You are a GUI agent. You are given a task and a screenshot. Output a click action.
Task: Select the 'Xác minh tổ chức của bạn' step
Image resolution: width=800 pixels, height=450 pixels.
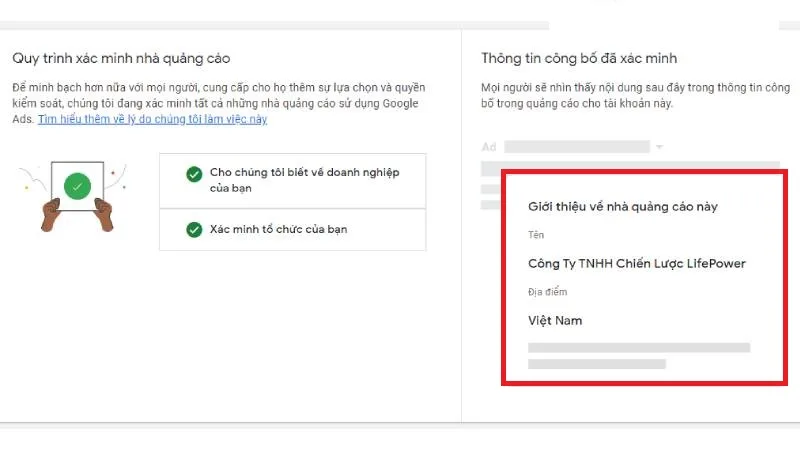[292, 230]
